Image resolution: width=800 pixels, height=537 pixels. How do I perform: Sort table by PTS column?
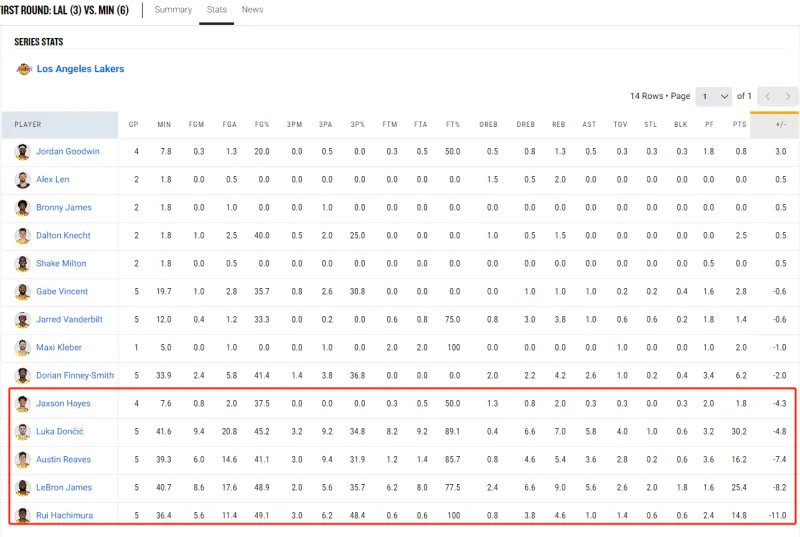pos(740,124)
